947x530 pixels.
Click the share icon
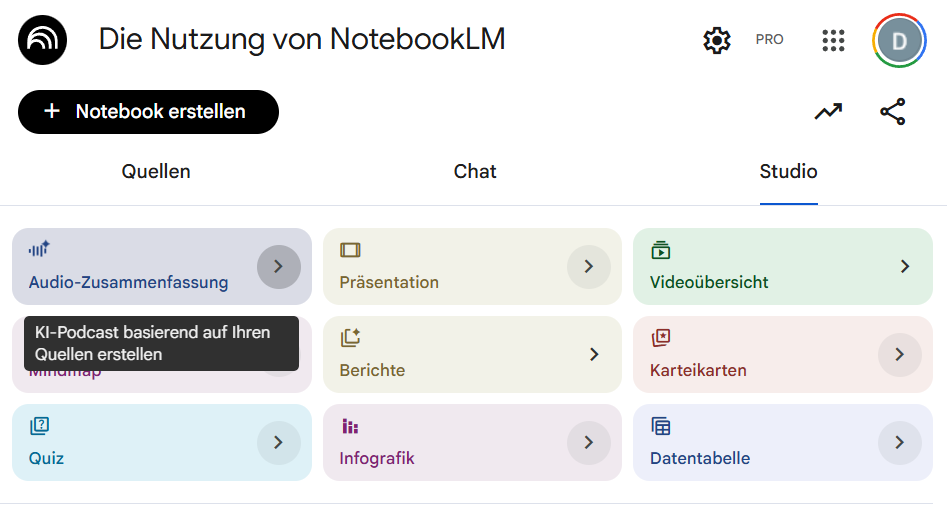coord(893,112)
